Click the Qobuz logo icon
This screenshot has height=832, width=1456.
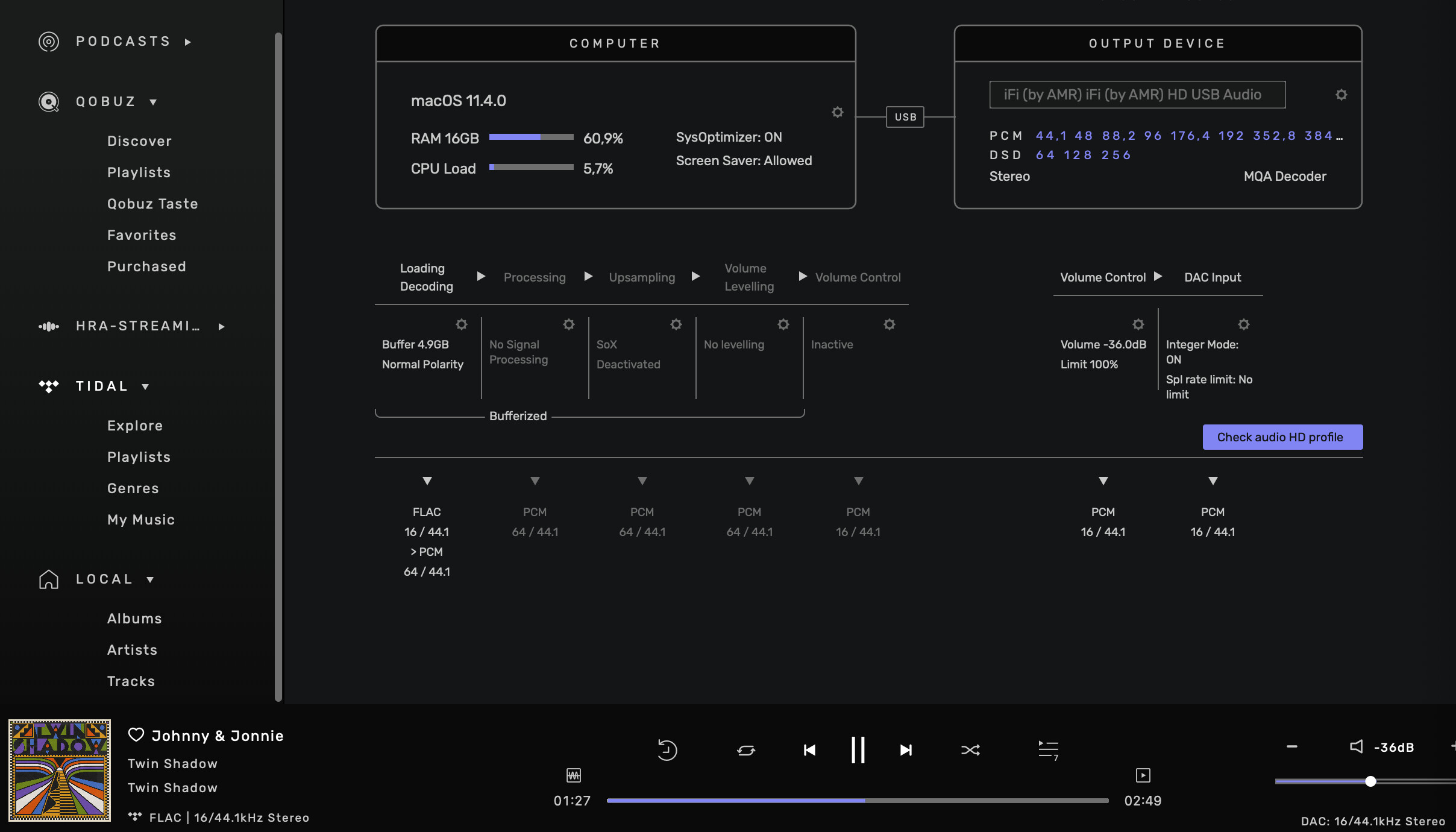click(49, 102)
